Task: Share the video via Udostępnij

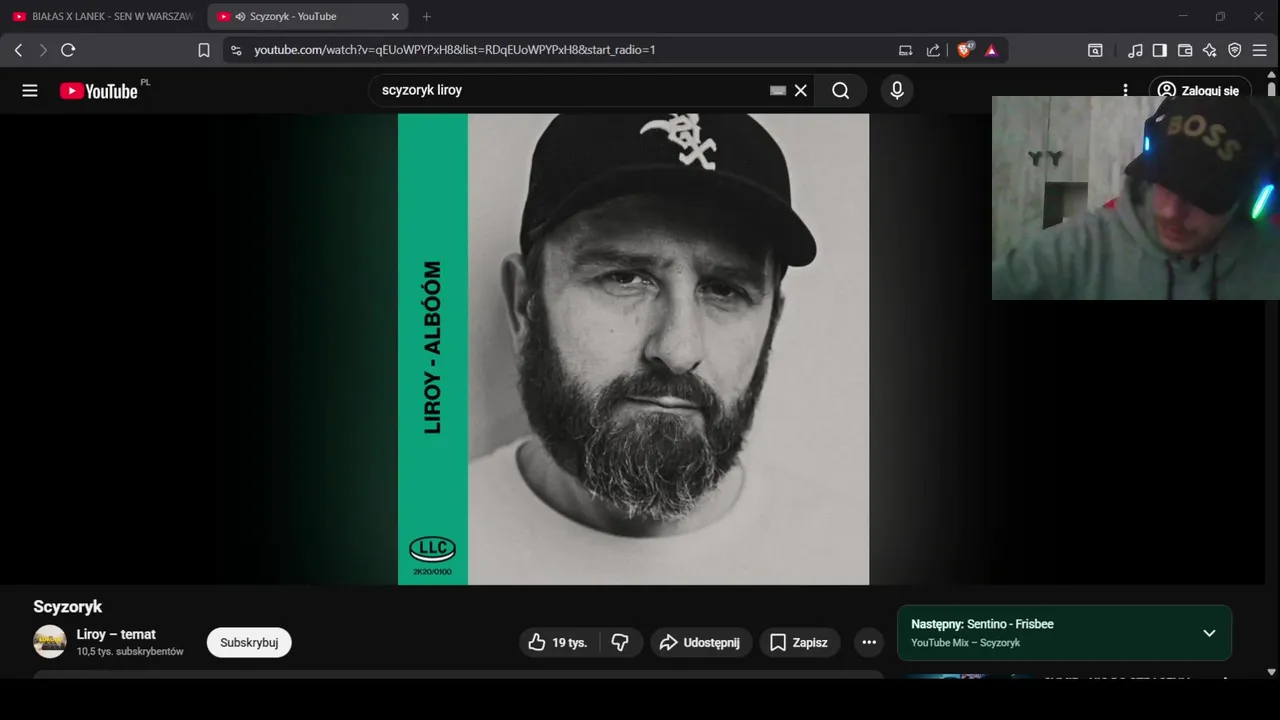Action: click(701, 642)
